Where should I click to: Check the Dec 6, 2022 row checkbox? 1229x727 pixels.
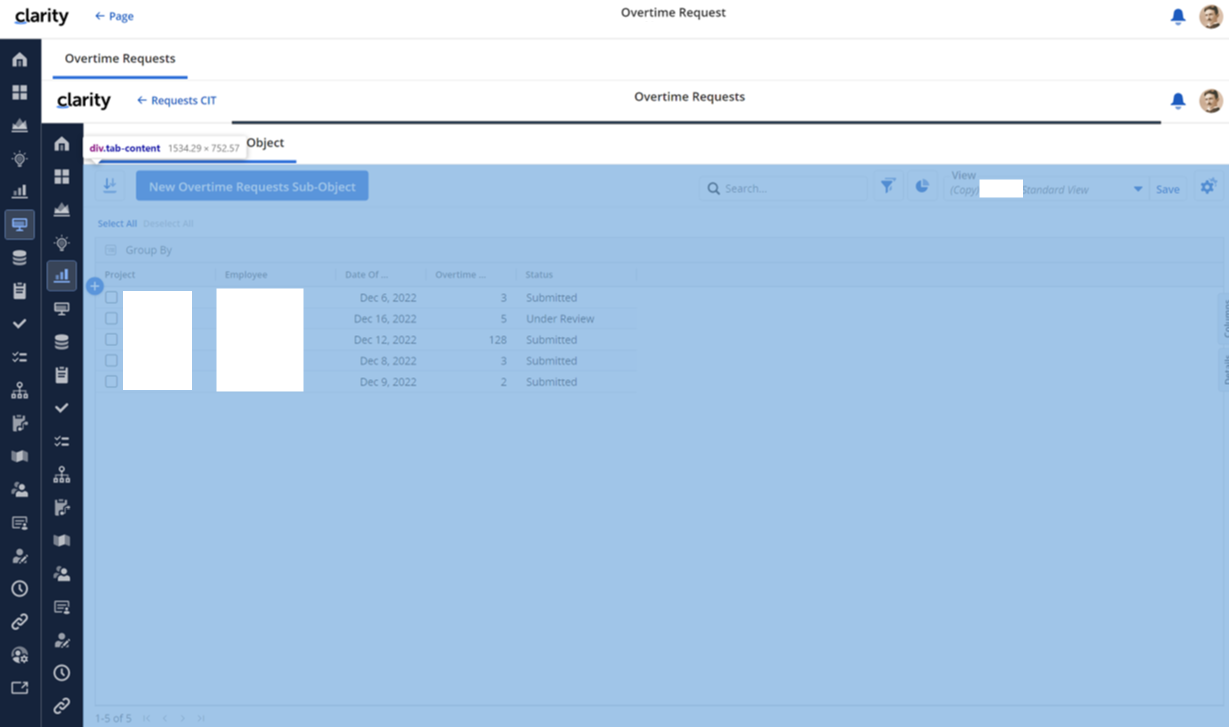click(x=112, y=298)
